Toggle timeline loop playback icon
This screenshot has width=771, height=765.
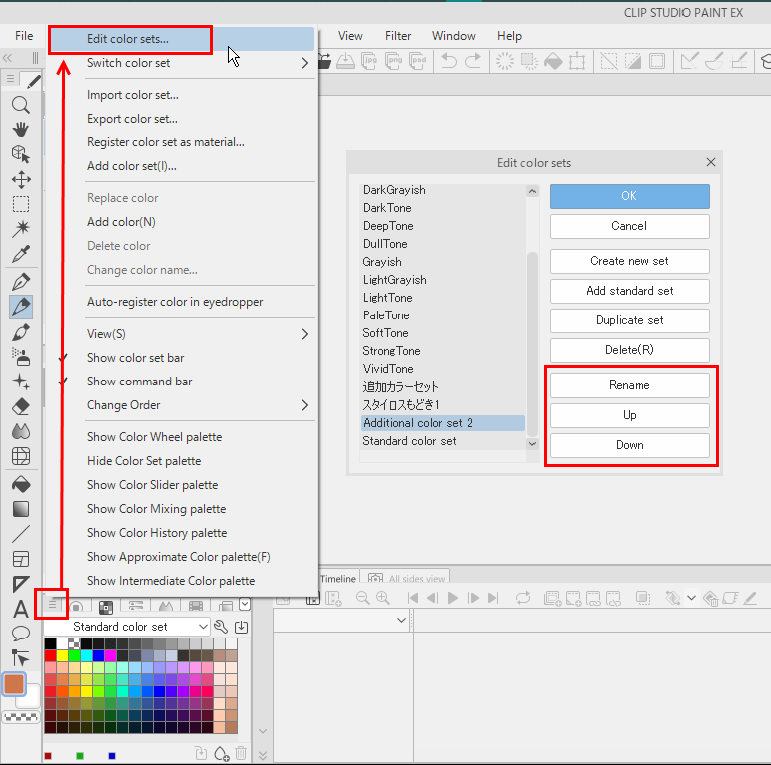[x=523, y=598]
